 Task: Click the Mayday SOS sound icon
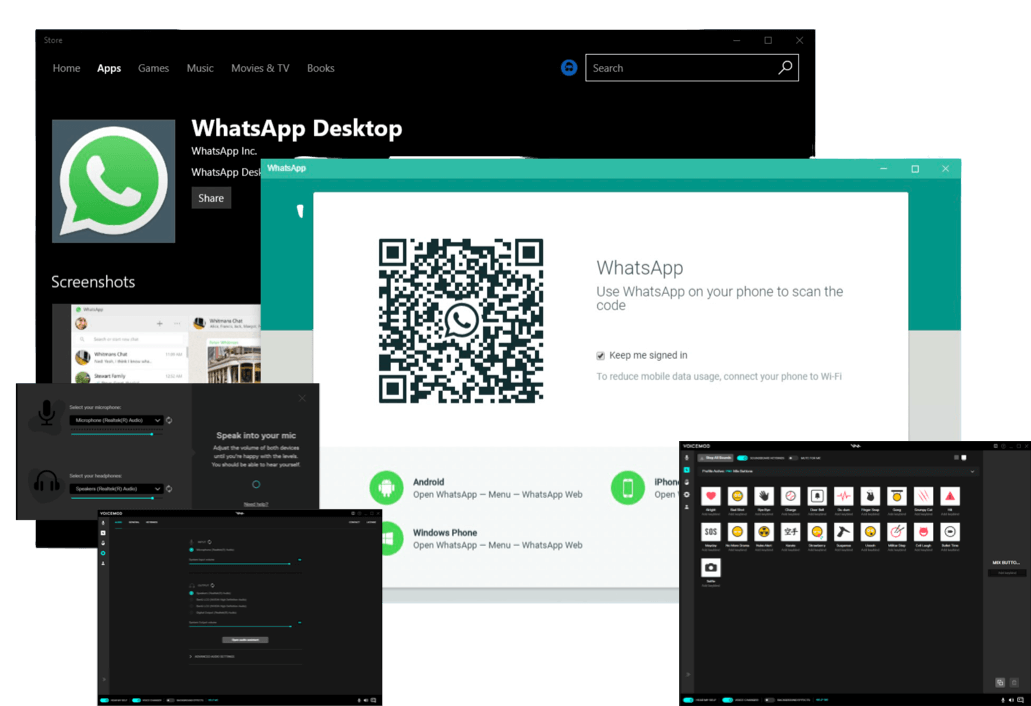point(711,531)
